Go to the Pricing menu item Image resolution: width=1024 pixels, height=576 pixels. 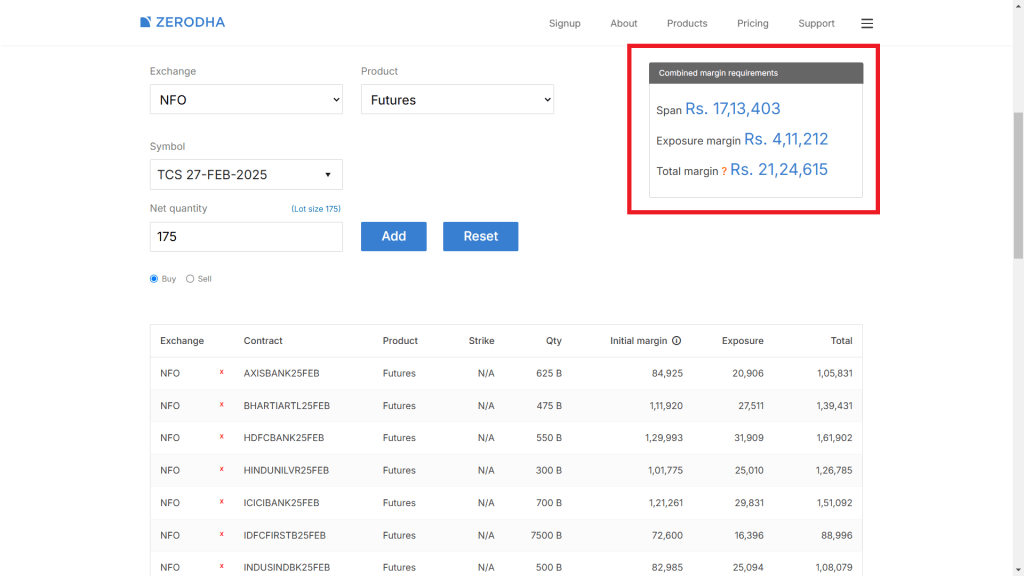point(752,23)
